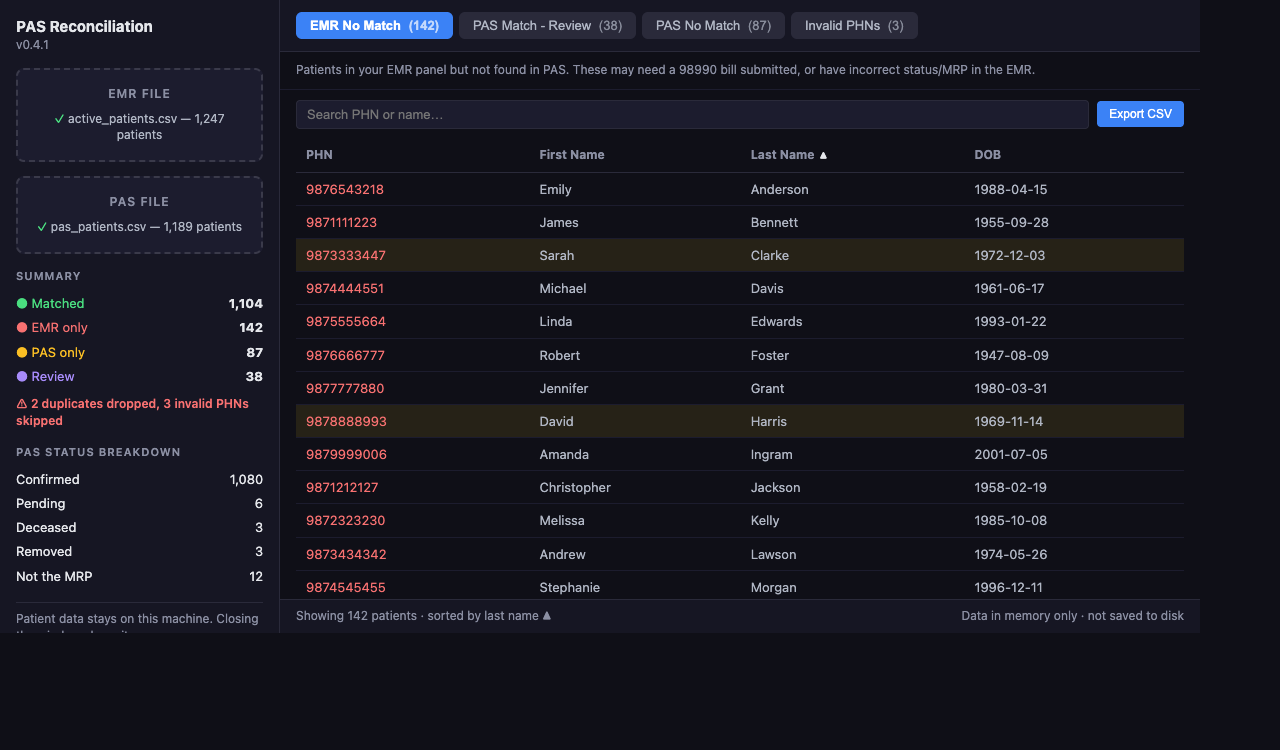Click the DOB 2001-07-05 cell
This screenshot has width=1280, height=750.
tap(1011, 454)
